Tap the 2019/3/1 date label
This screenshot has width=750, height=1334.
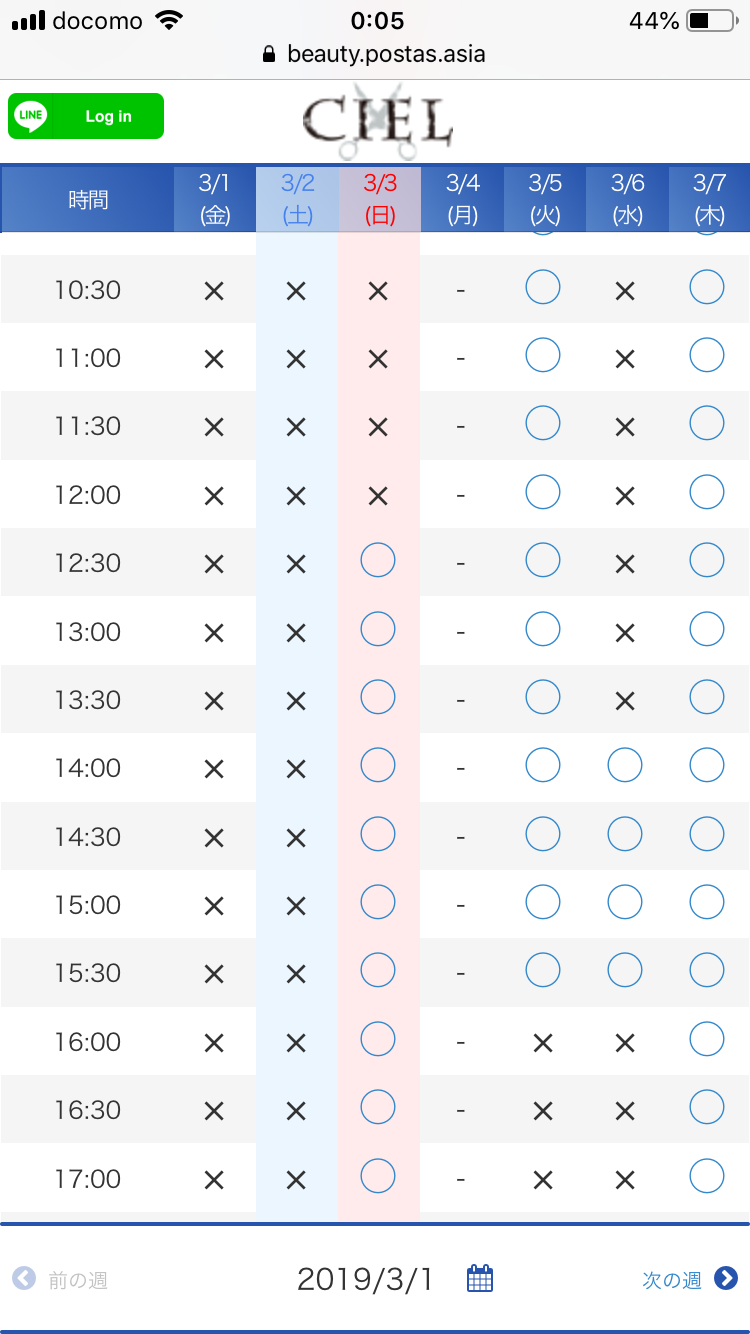coord(365,1279)
